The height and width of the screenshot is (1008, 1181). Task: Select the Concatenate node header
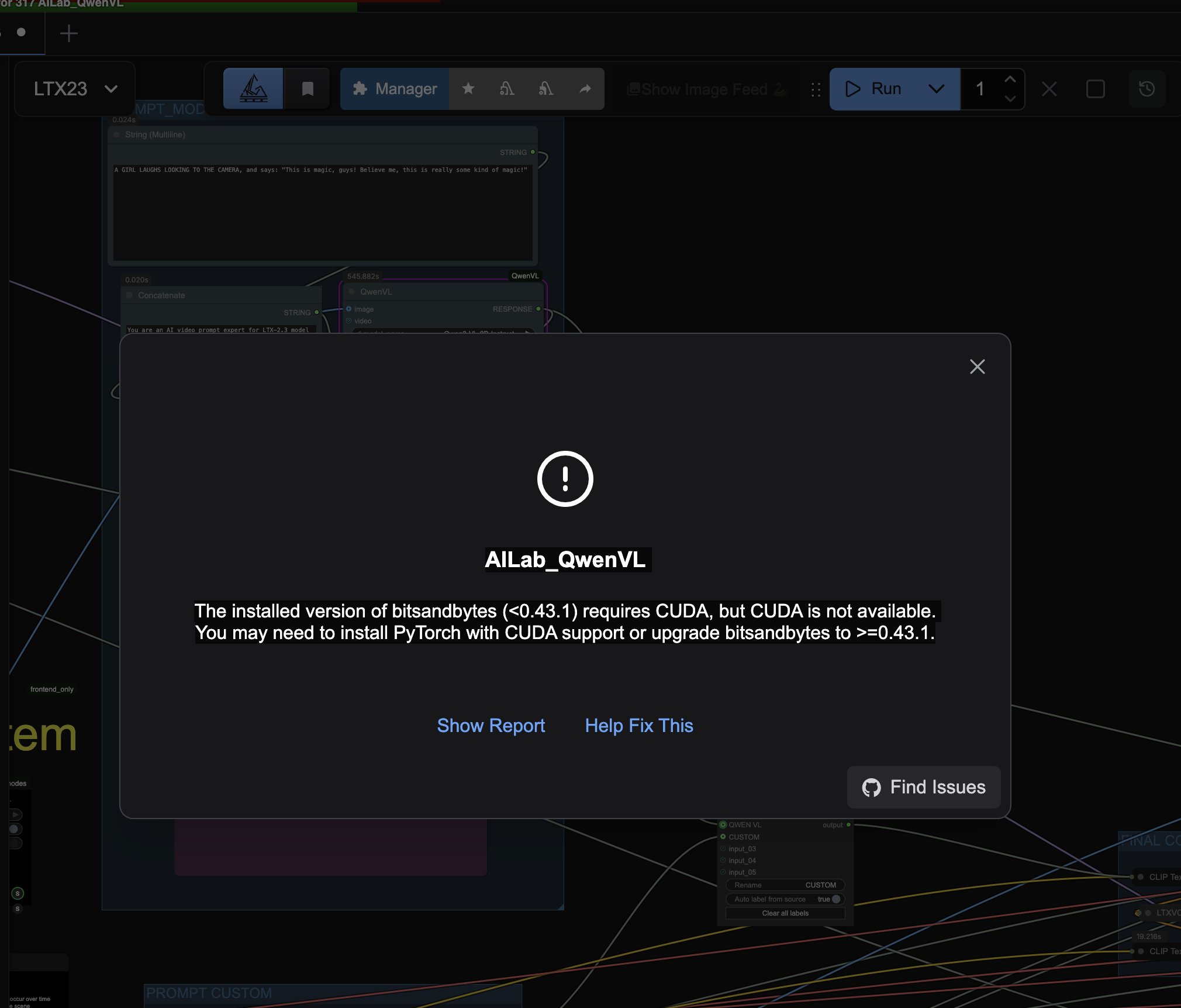tap(221, 295)
